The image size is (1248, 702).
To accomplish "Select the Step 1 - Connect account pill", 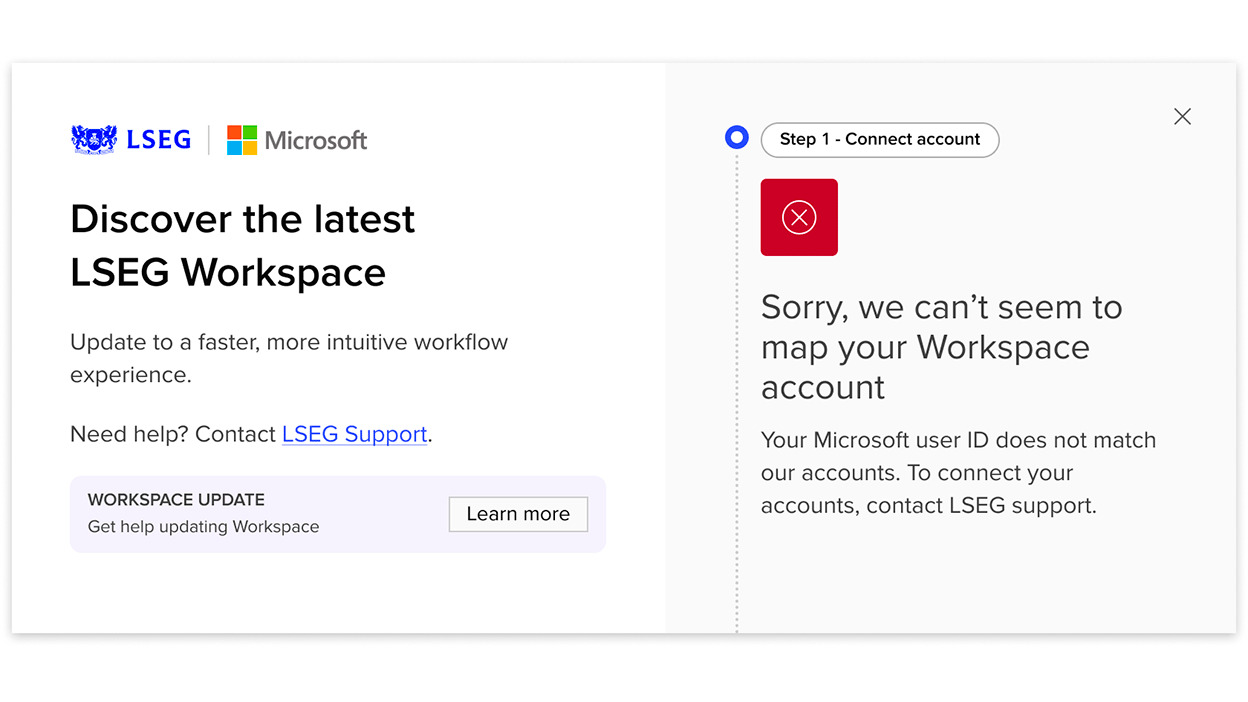I will (880, 140).
